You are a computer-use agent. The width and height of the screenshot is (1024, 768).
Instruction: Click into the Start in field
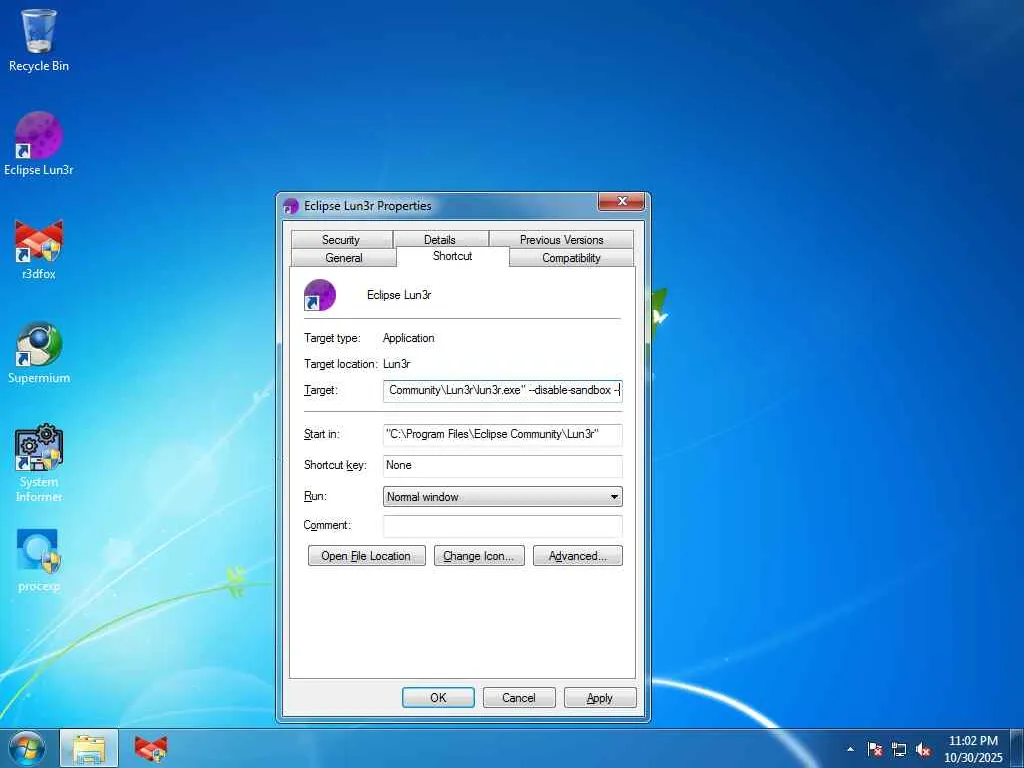click(x=502, y=434)
